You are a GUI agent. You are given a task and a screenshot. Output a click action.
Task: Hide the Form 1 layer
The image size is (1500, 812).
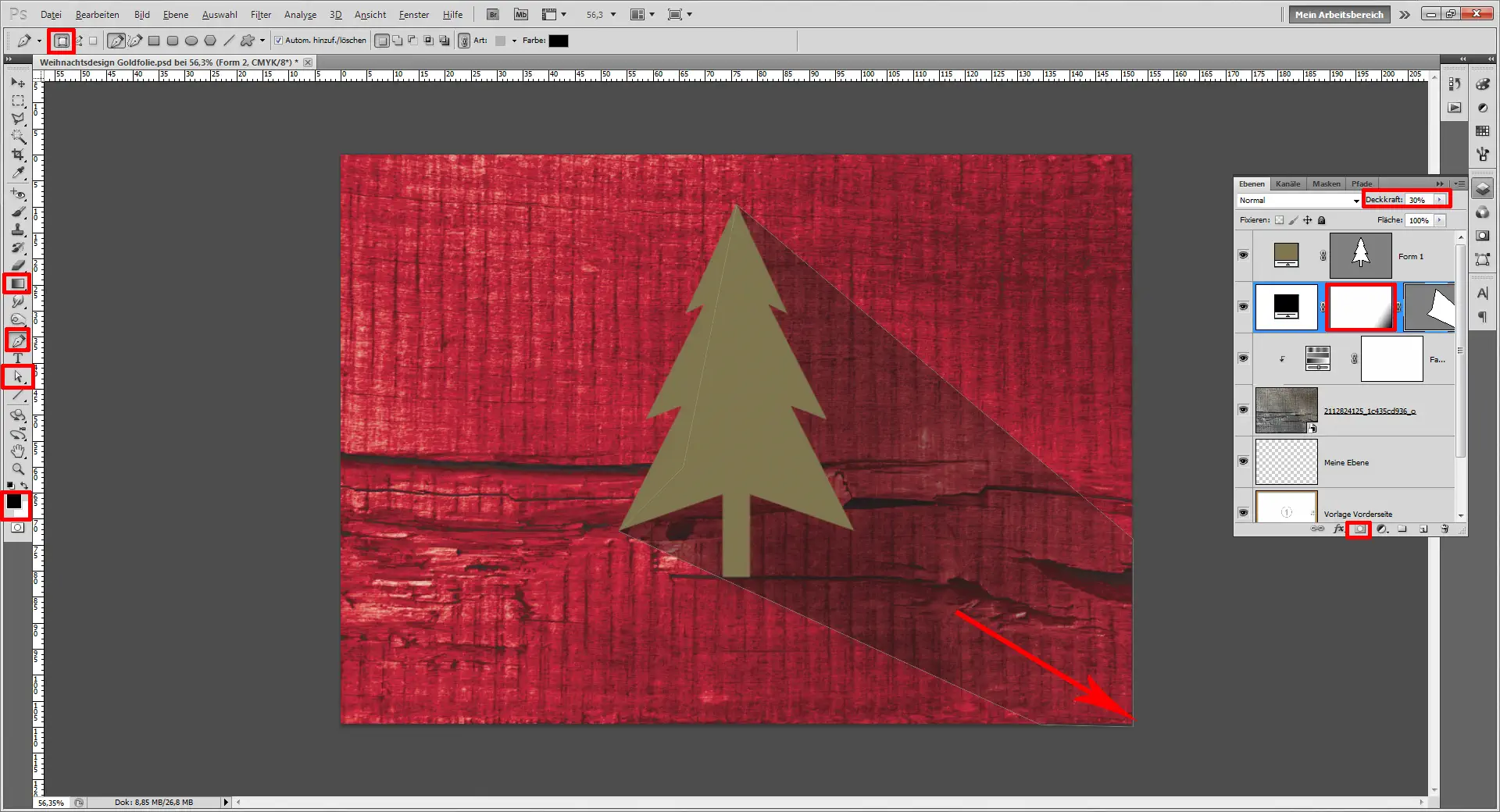pos(1243,255)
